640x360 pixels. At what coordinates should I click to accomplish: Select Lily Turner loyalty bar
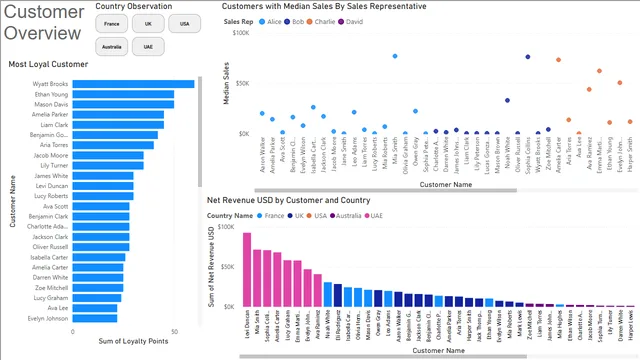coord(108,166)
